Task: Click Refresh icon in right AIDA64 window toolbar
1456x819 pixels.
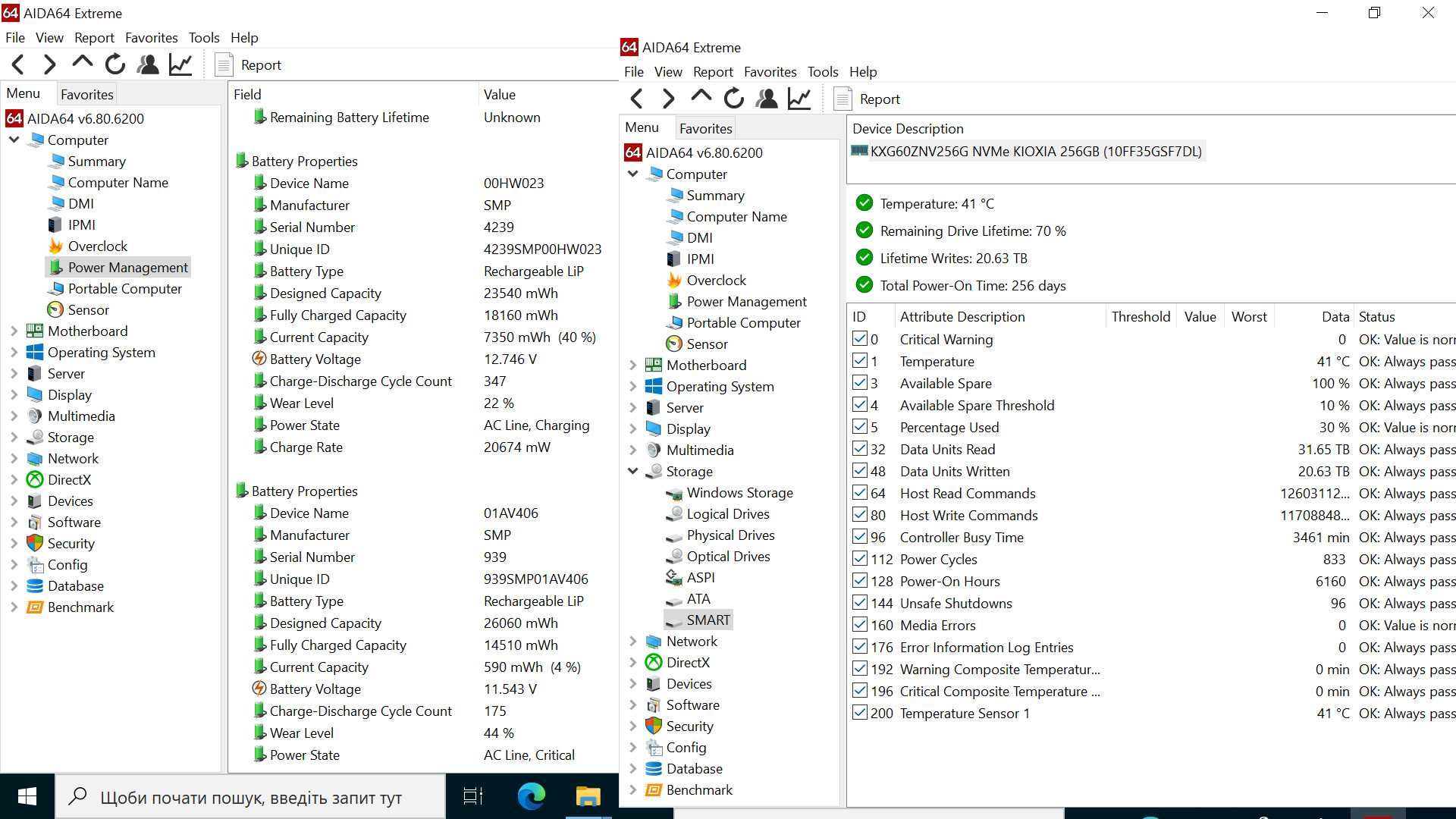Action: click(733, 99)
